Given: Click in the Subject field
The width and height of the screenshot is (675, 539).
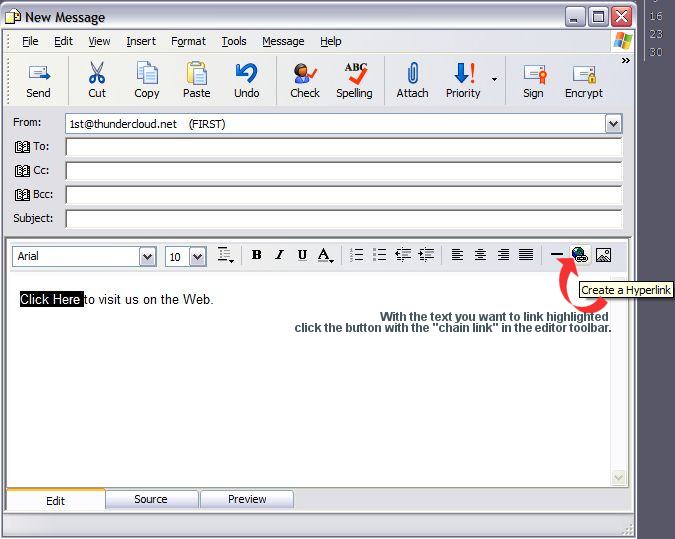Looking at the screenshot, I should coord(344,219).
